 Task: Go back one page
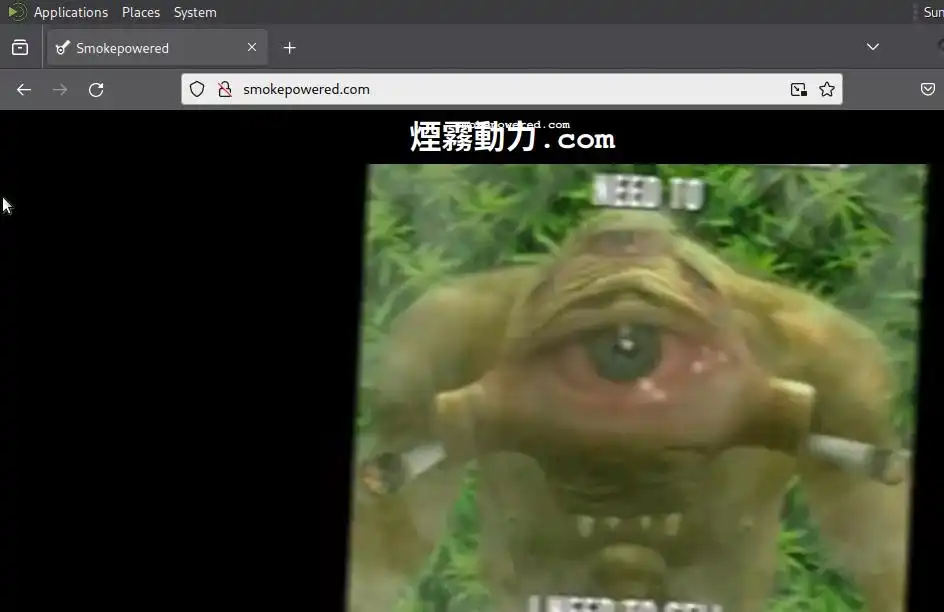tap(24, 90)
